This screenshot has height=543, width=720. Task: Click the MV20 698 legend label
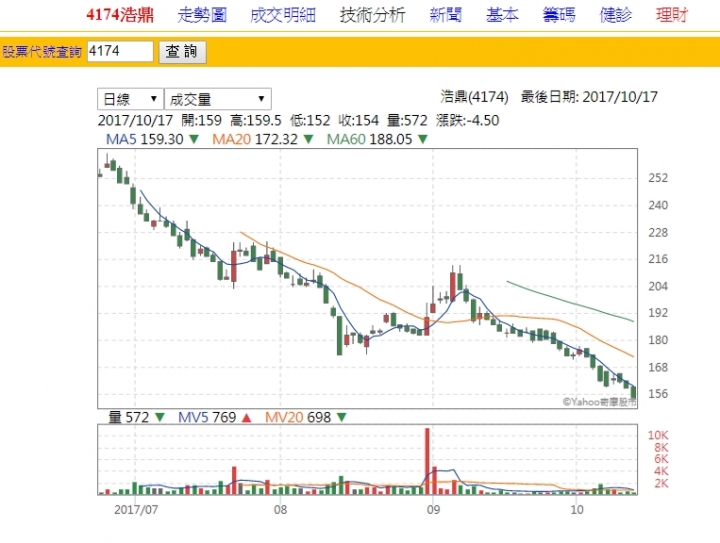298,417
